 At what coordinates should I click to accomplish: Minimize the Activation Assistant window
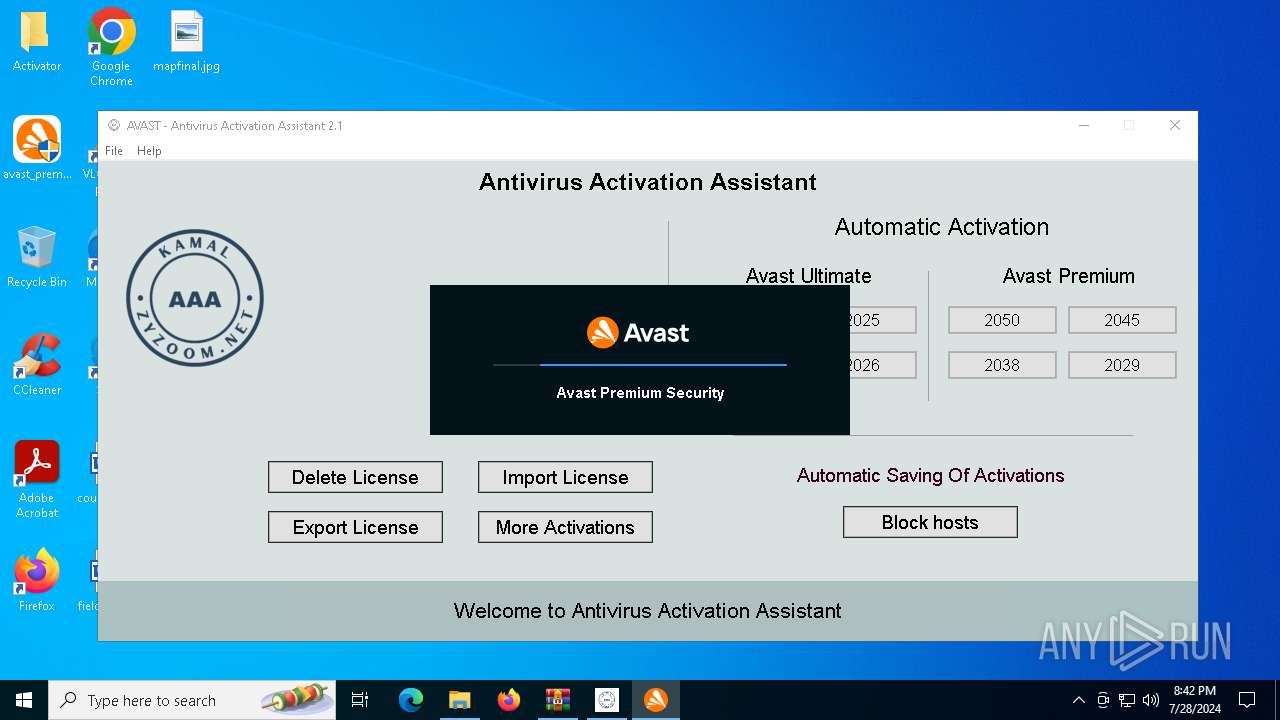coord(1084,125)
